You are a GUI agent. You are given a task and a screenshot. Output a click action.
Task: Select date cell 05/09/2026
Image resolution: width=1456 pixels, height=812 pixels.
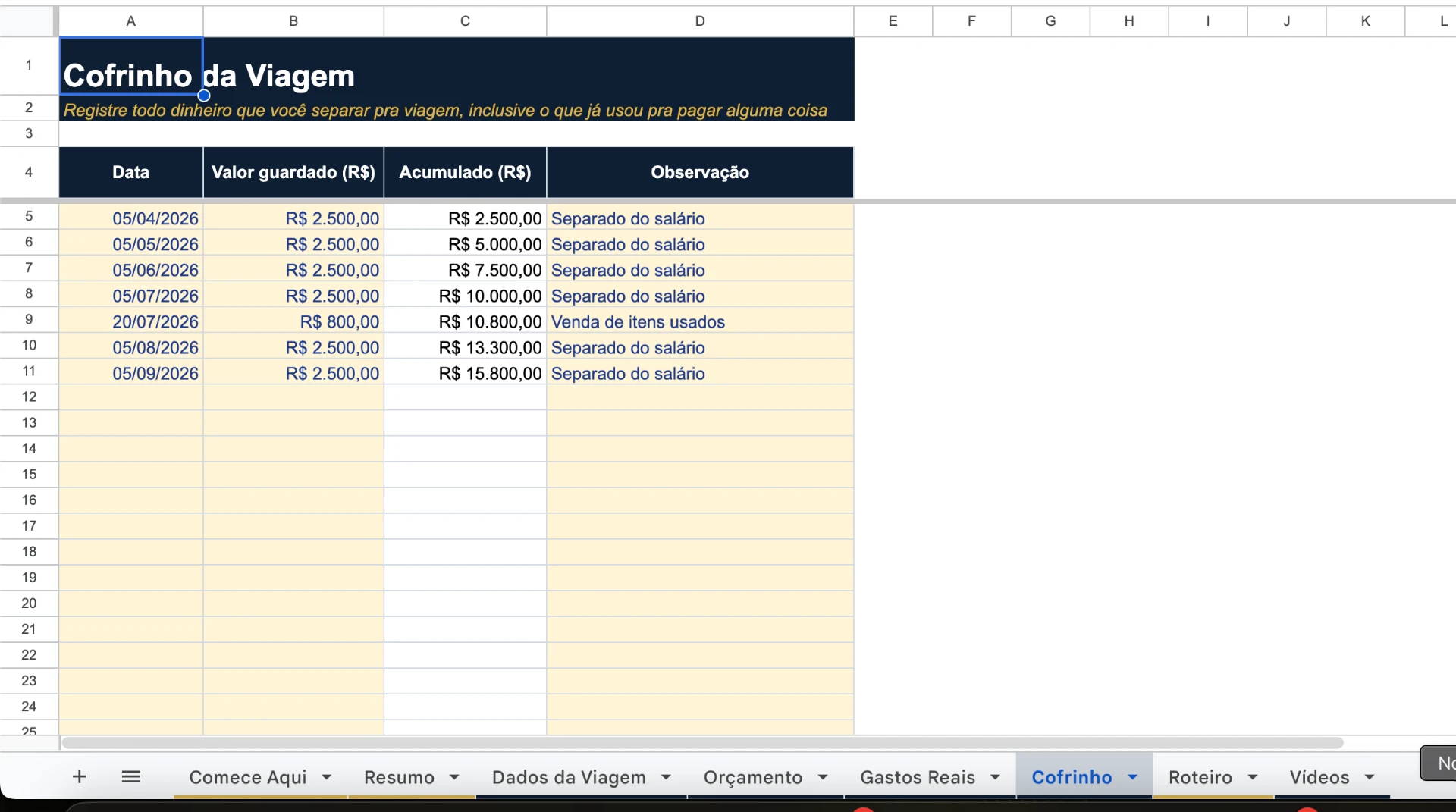coord(131,373)
